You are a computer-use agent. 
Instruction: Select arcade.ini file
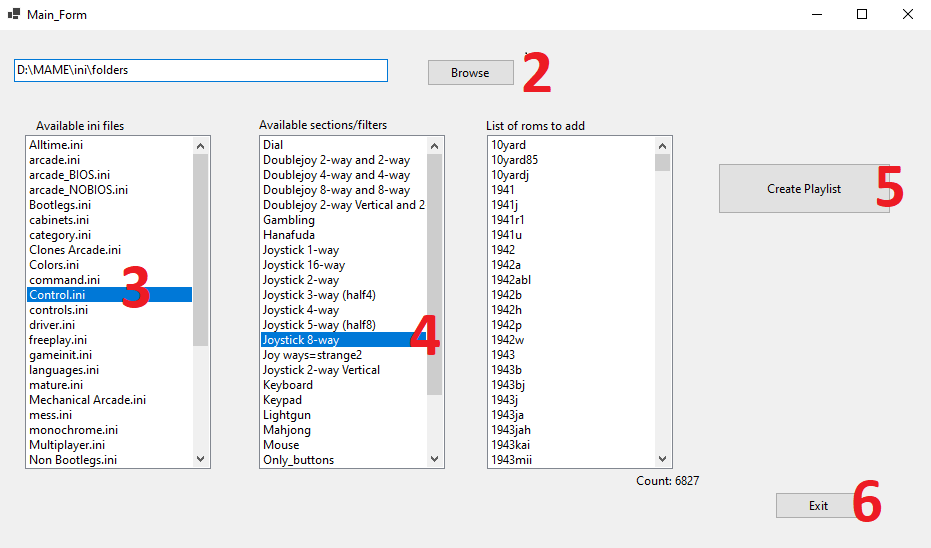coord(109,160)
